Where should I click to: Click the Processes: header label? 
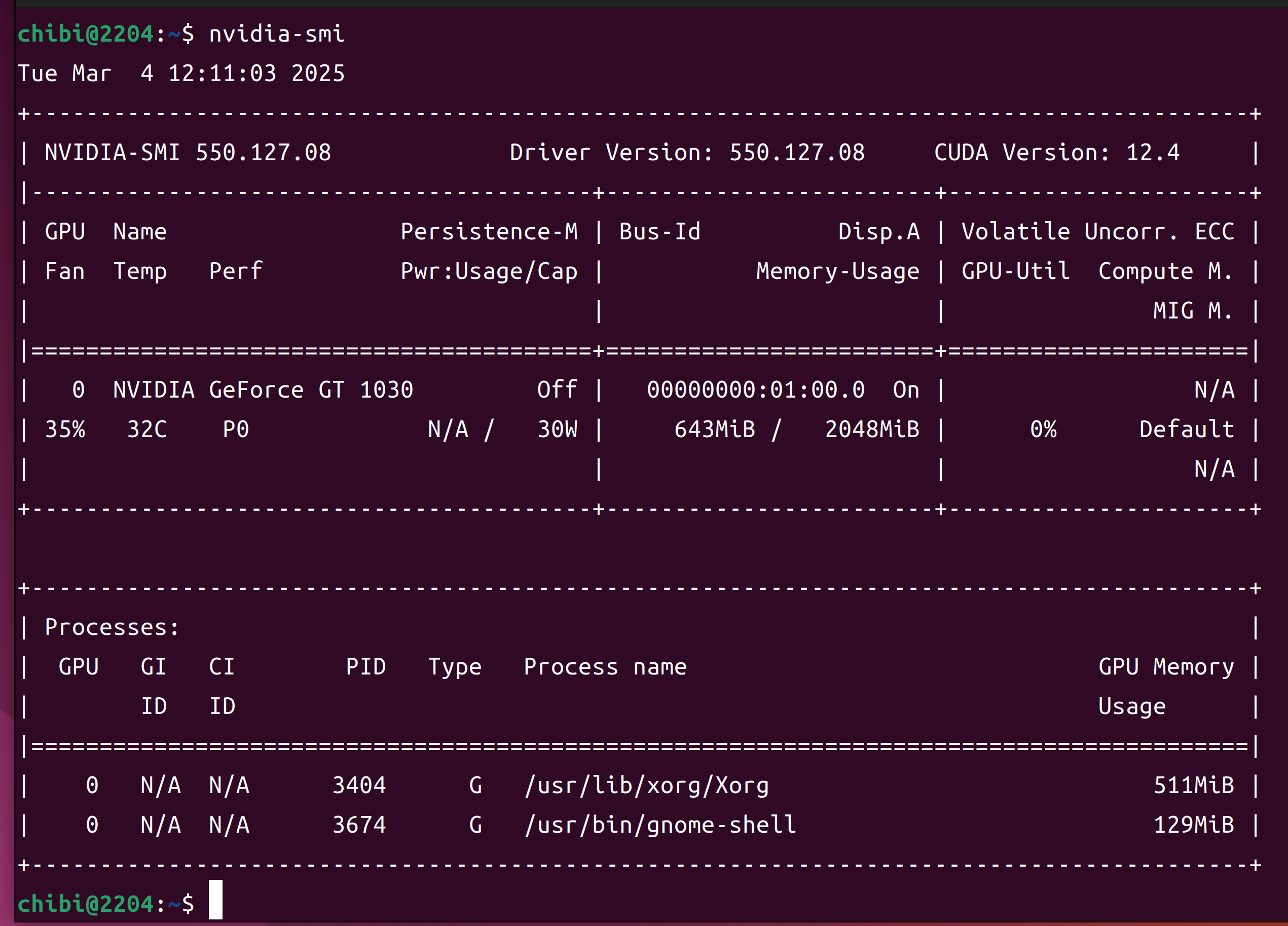pyautogui.click(x=112, y=627)
